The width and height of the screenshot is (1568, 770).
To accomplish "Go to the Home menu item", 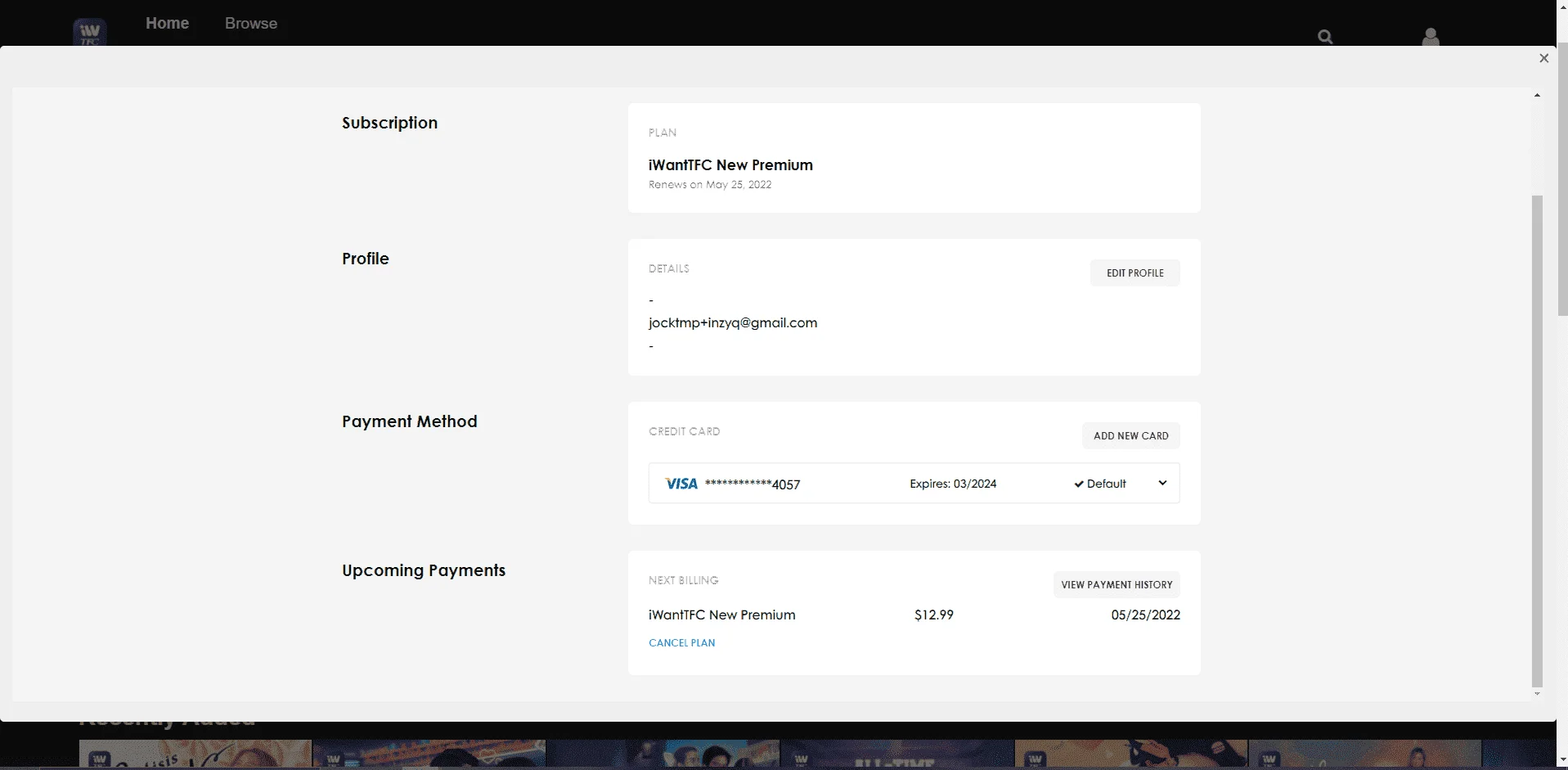I will pos(167,23).
